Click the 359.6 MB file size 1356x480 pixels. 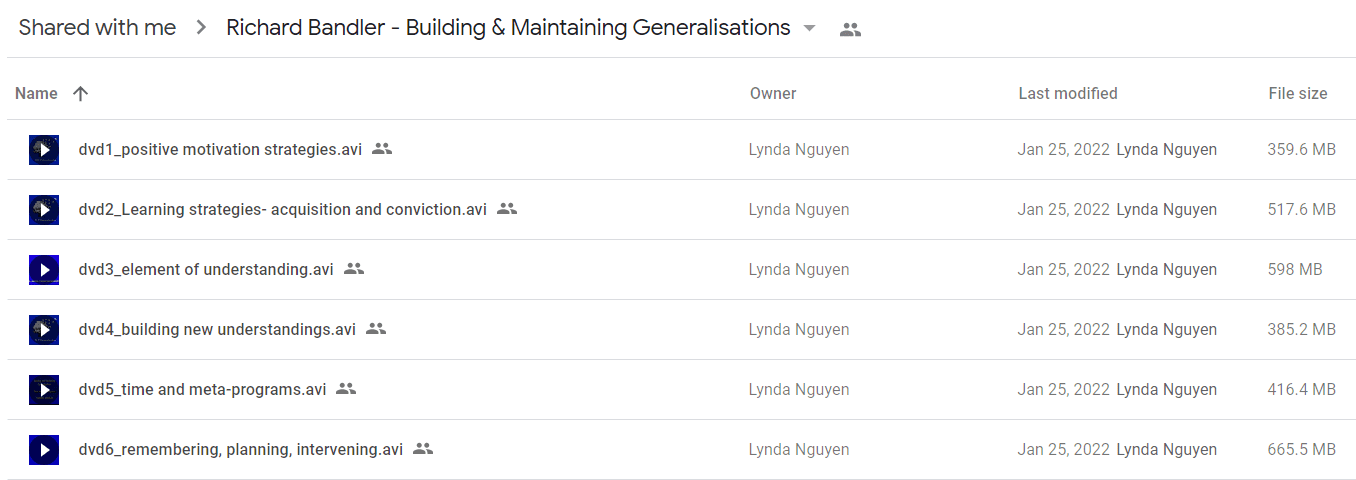point(1302,150)
